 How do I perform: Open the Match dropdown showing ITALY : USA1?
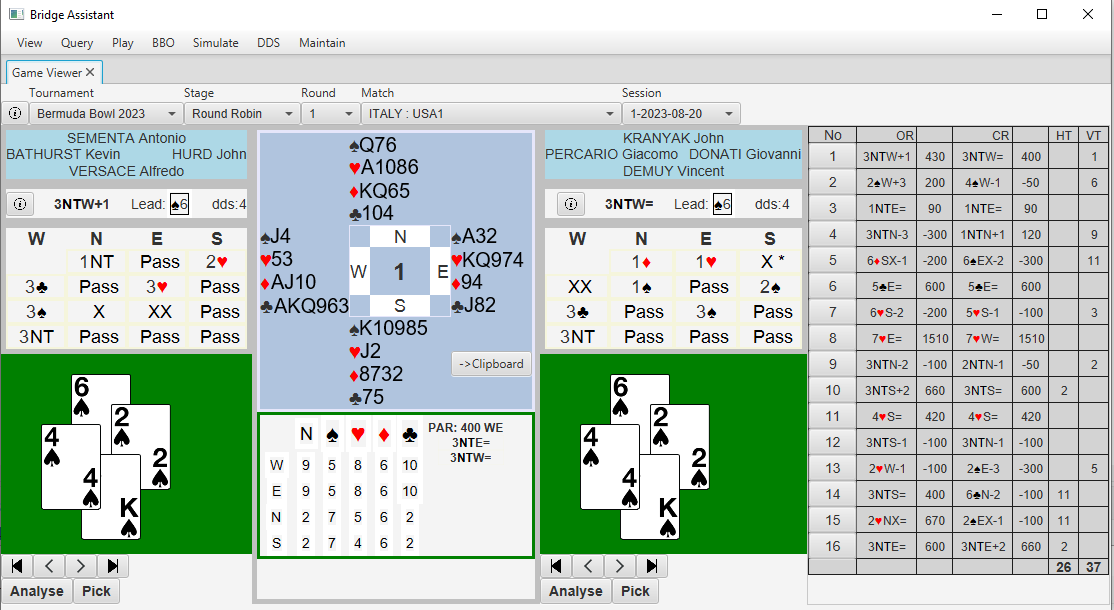coord(489,114)
